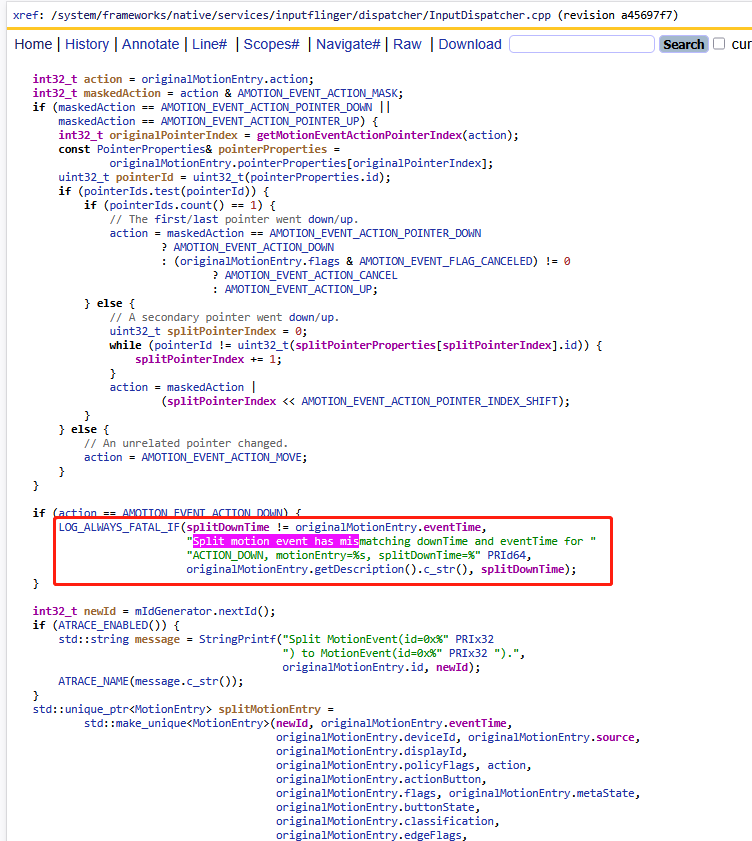This screenshot has width=752, height=841.
Task: Click originalPointerIndex variable declaration
Action: click(x=174, y=135)
